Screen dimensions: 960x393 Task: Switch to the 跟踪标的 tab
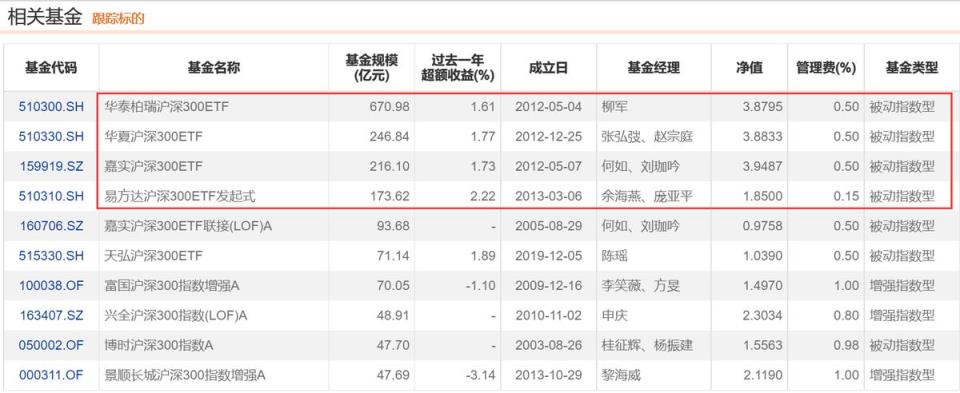(118, 18)
